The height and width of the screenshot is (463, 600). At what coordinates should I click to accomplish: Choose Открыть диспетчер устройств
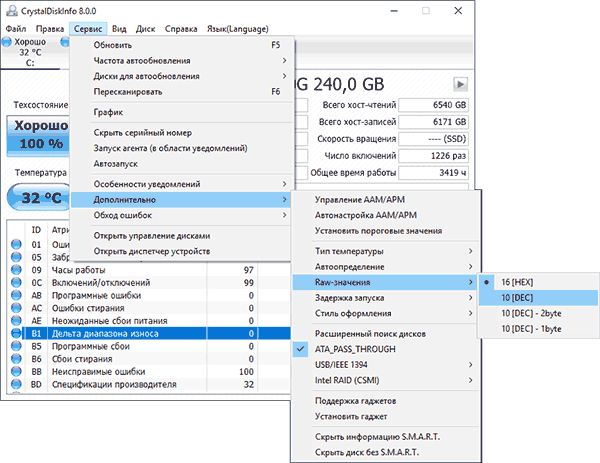pos(182,251)
